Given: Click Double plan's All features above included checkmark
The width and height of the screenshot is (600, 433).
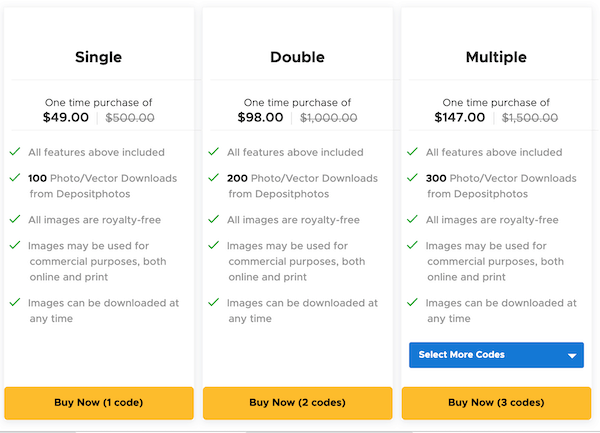Looking at the screenshot, I should [x=214, y=151].
